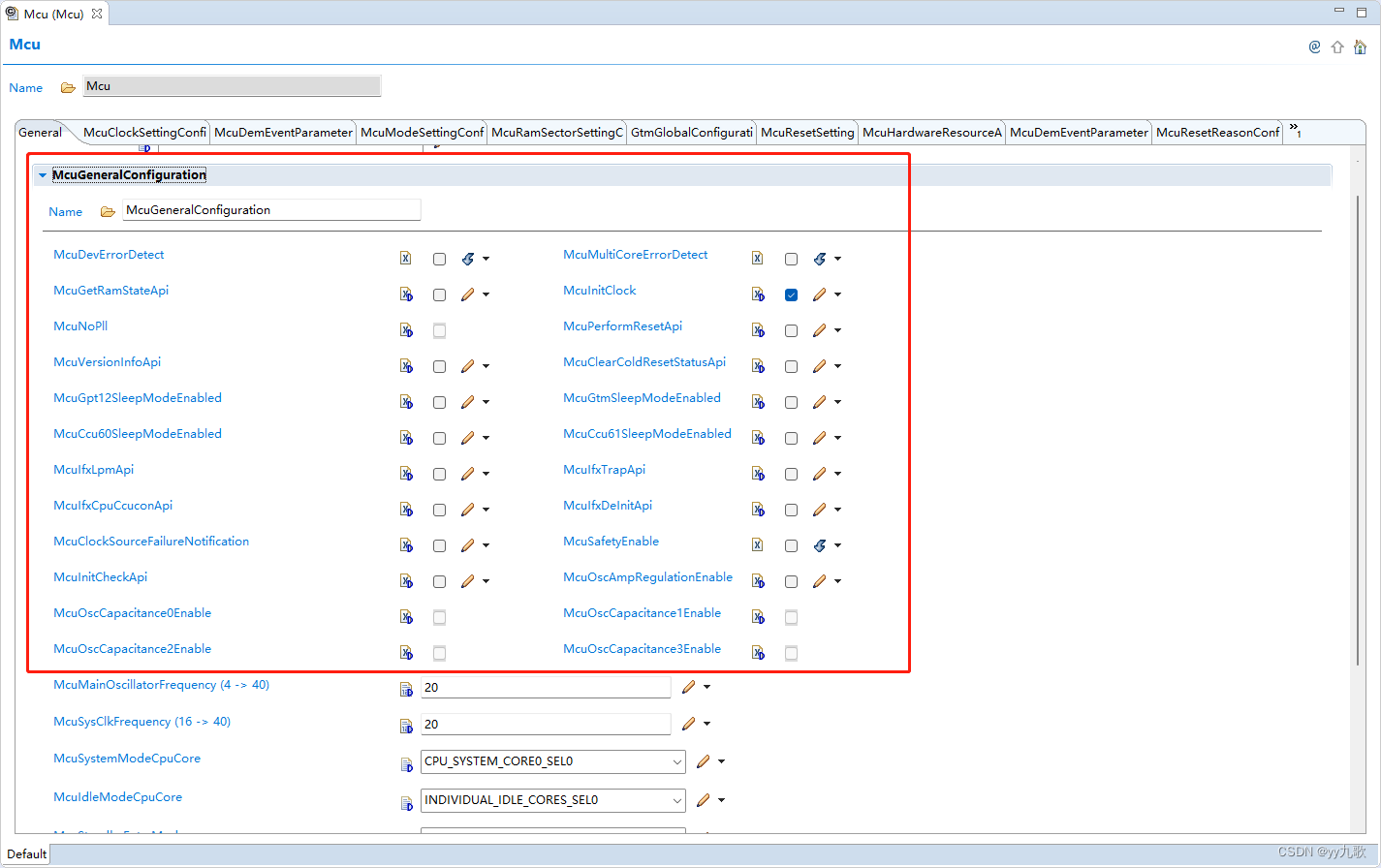1381x868 pixels.
Task: Check the McuInitCheckApi checkbox
Action: tap(439, 582)
